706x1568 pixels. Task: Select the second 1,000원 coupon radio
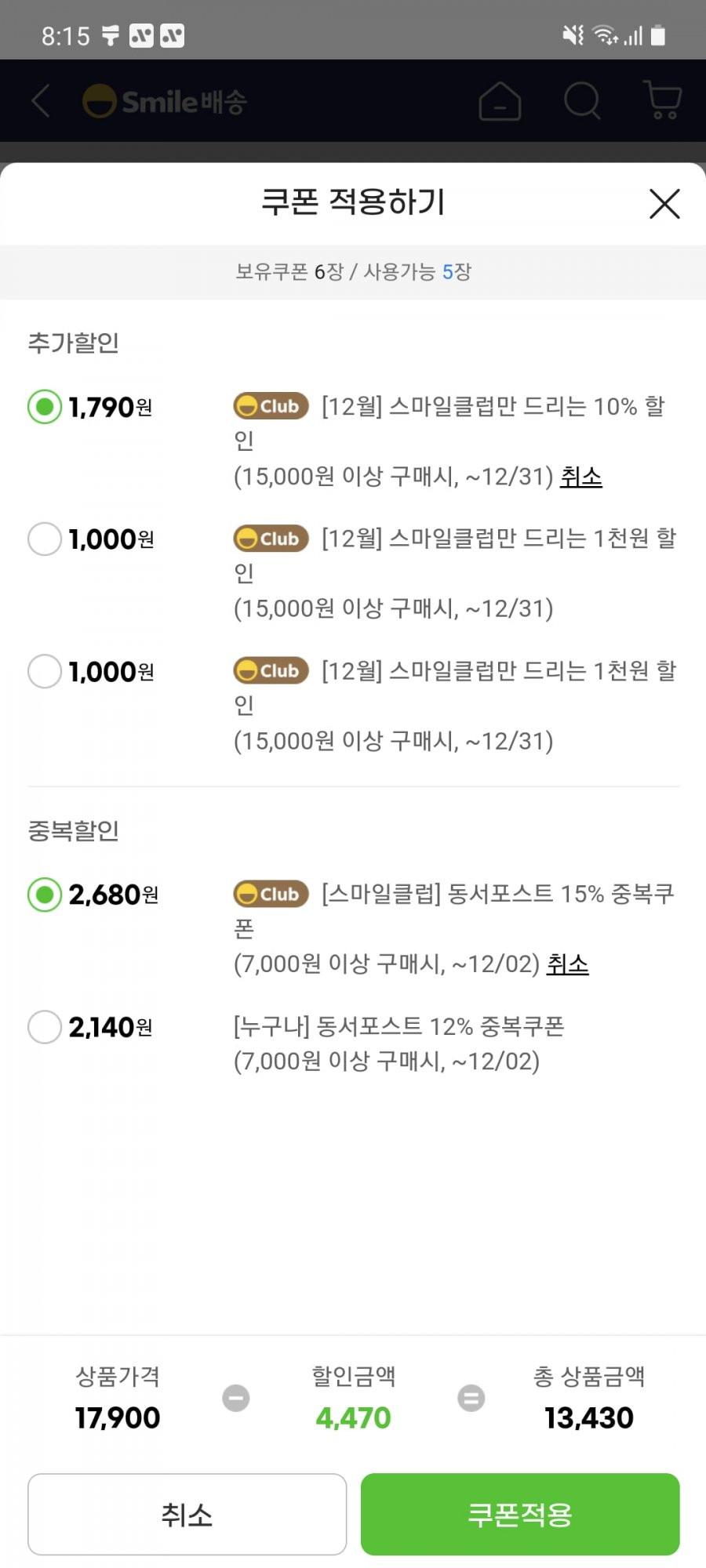tap(45, 671)
